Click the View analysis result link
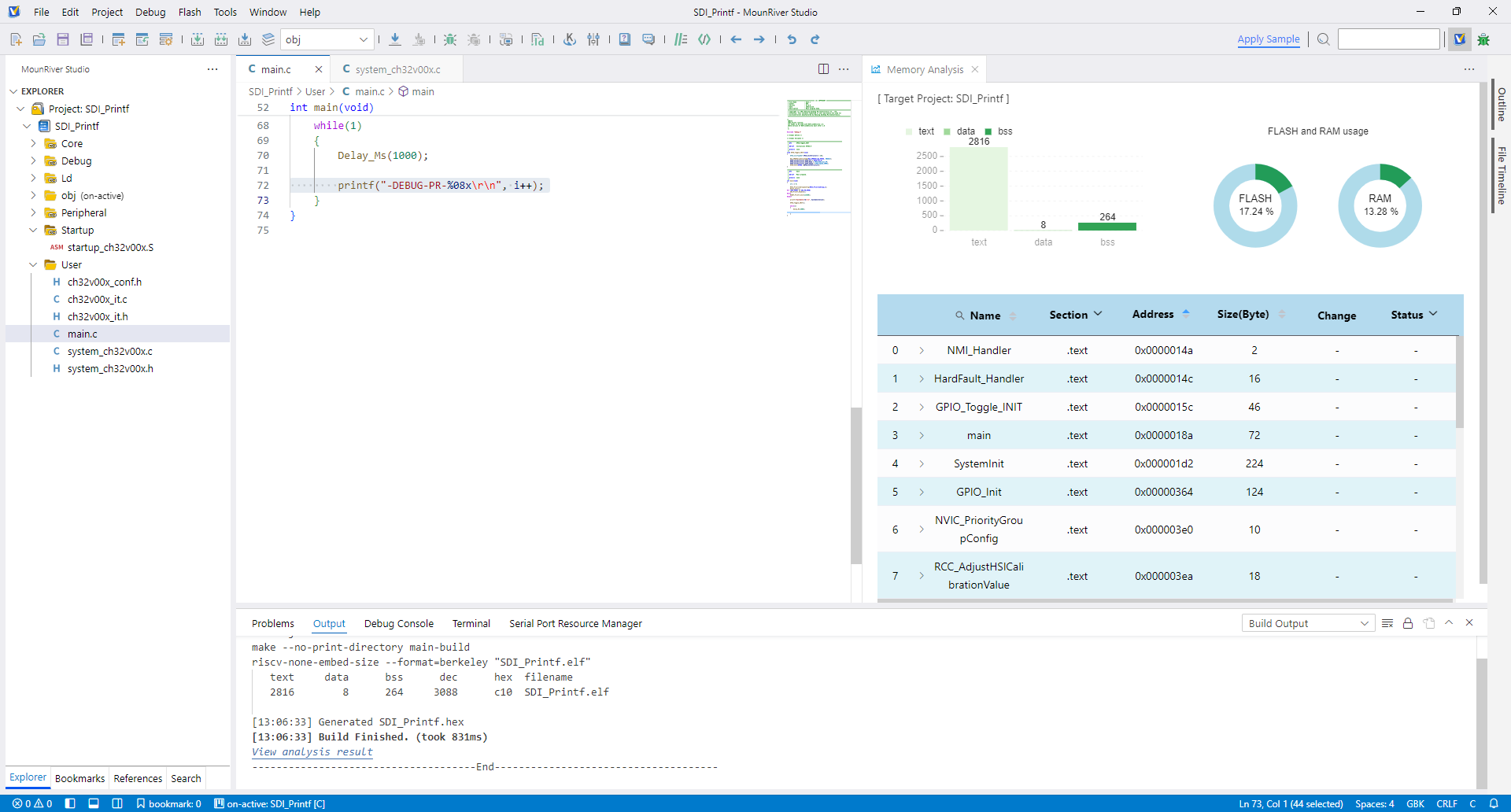Image resolution: width=1511 pixels, height=812 pixels. click(x=312, y=752)
